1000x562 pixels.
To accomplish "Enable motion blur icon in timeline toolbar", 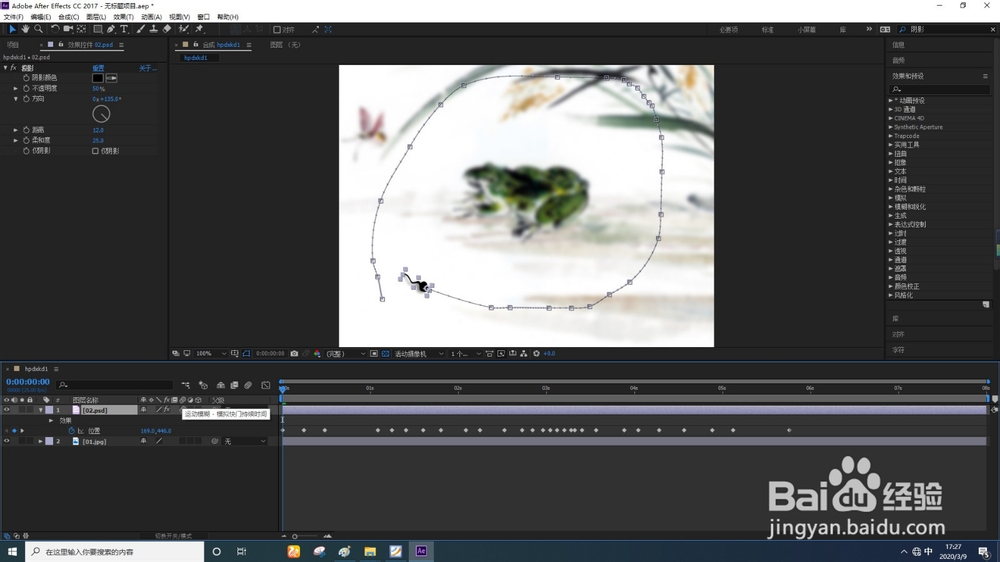I will (248, 385).
